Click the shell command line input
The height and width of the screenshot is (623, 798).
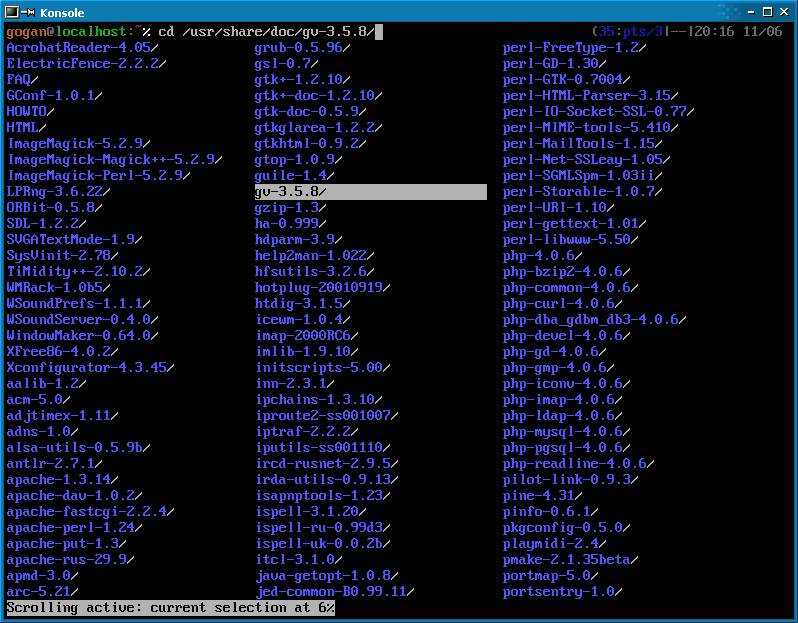pyautogui.click(x=271, y=32)
